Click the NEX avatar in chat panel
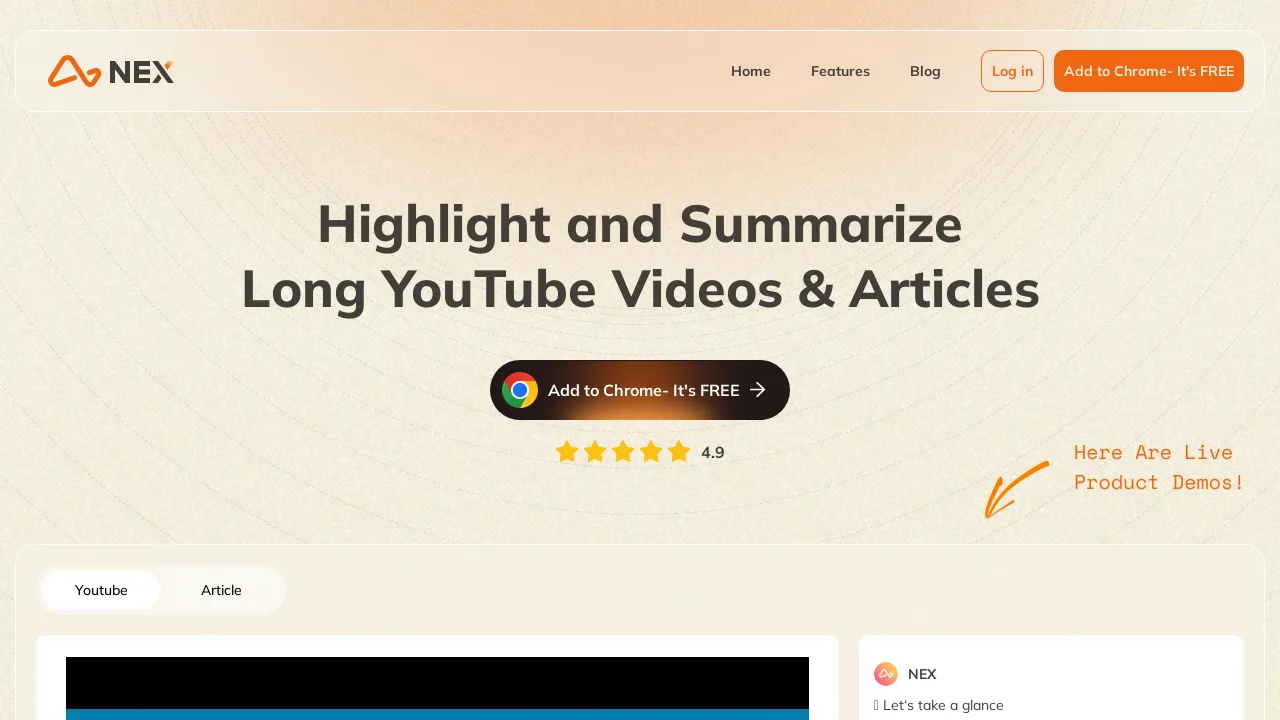The image size is (1280, 720). click(886, 674)
